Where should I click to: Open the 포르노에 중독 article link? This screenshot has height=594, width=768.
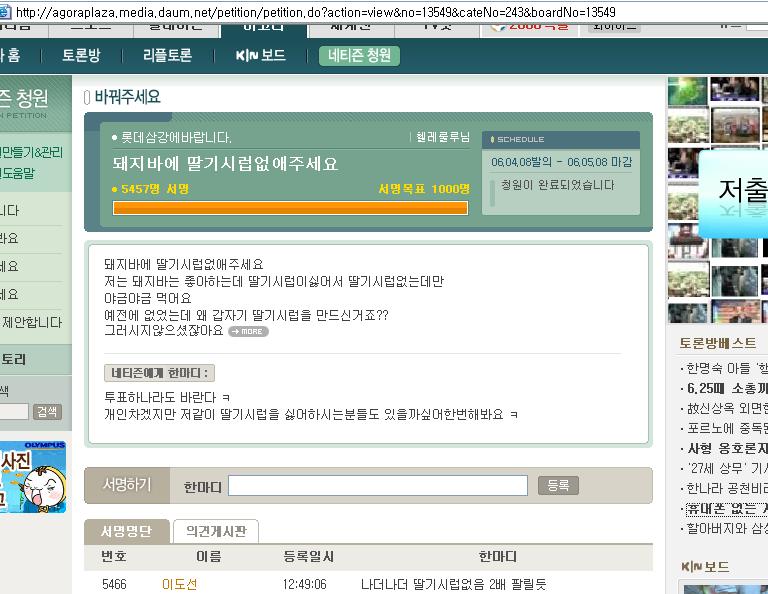click(727, 428)
